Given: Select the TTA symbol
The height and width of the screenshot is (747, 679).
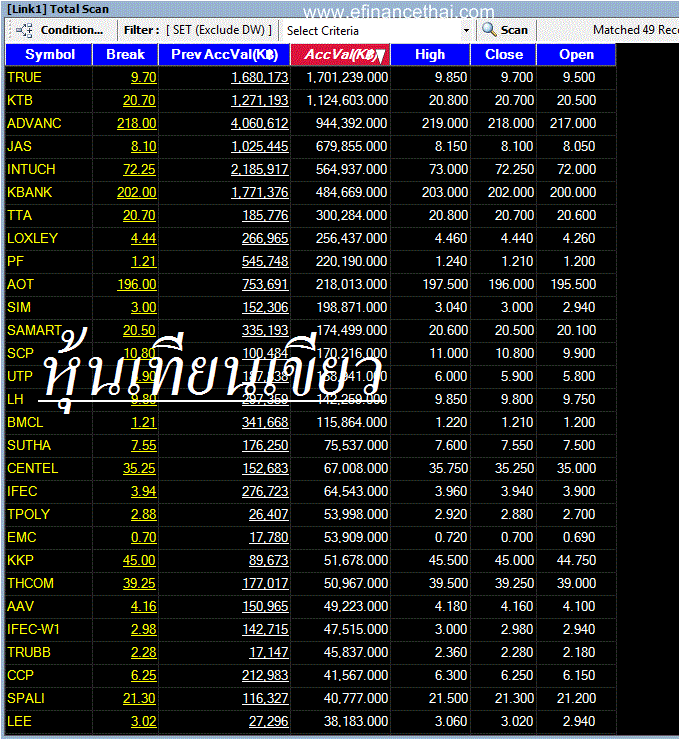Looking at the screenshot, I should pyautogui.click(x=20, y=215).
